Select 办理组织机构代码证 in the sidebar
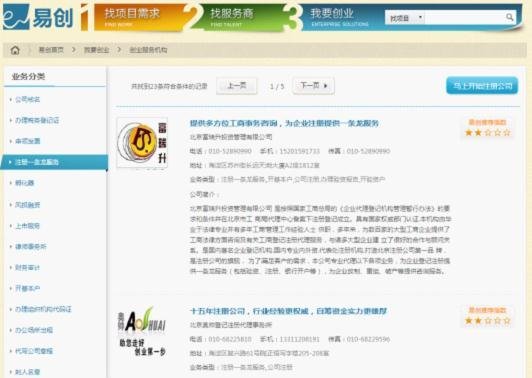Viewport: 532px width, 378px height. click(43, 309)
